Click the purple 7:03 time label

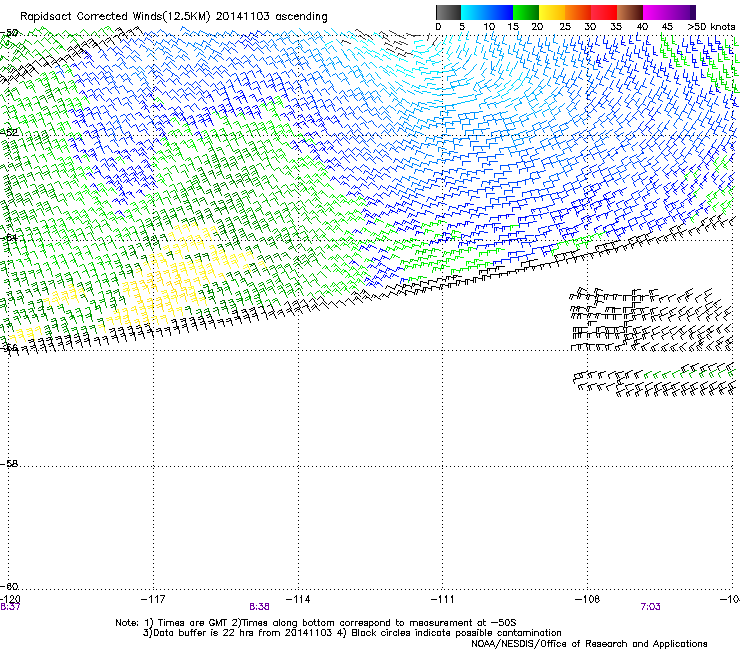tap(650, 607)
